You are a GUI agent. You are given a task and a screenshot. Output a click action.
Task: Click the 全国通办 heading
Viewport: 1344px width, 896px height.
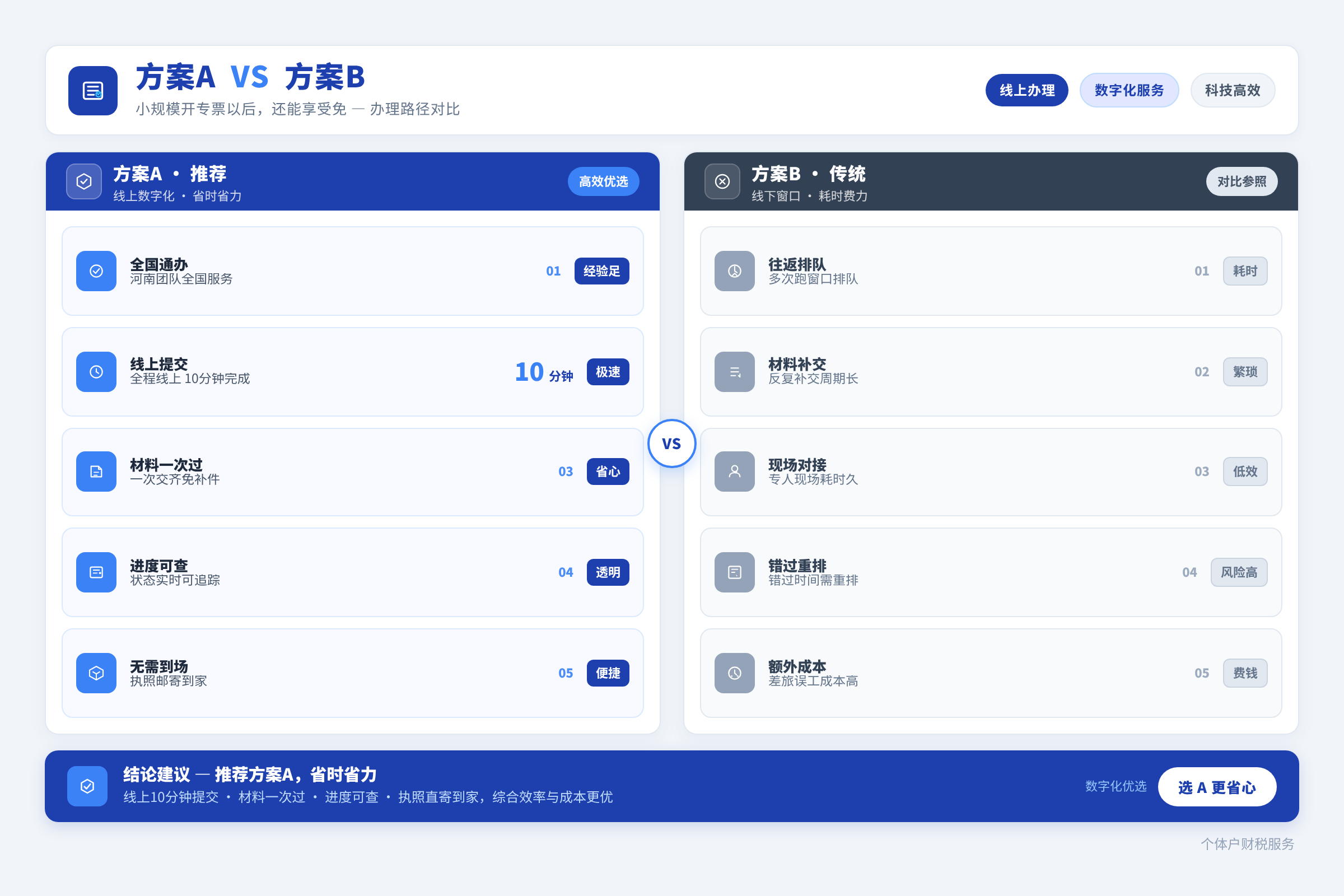[x=159, y=264]
